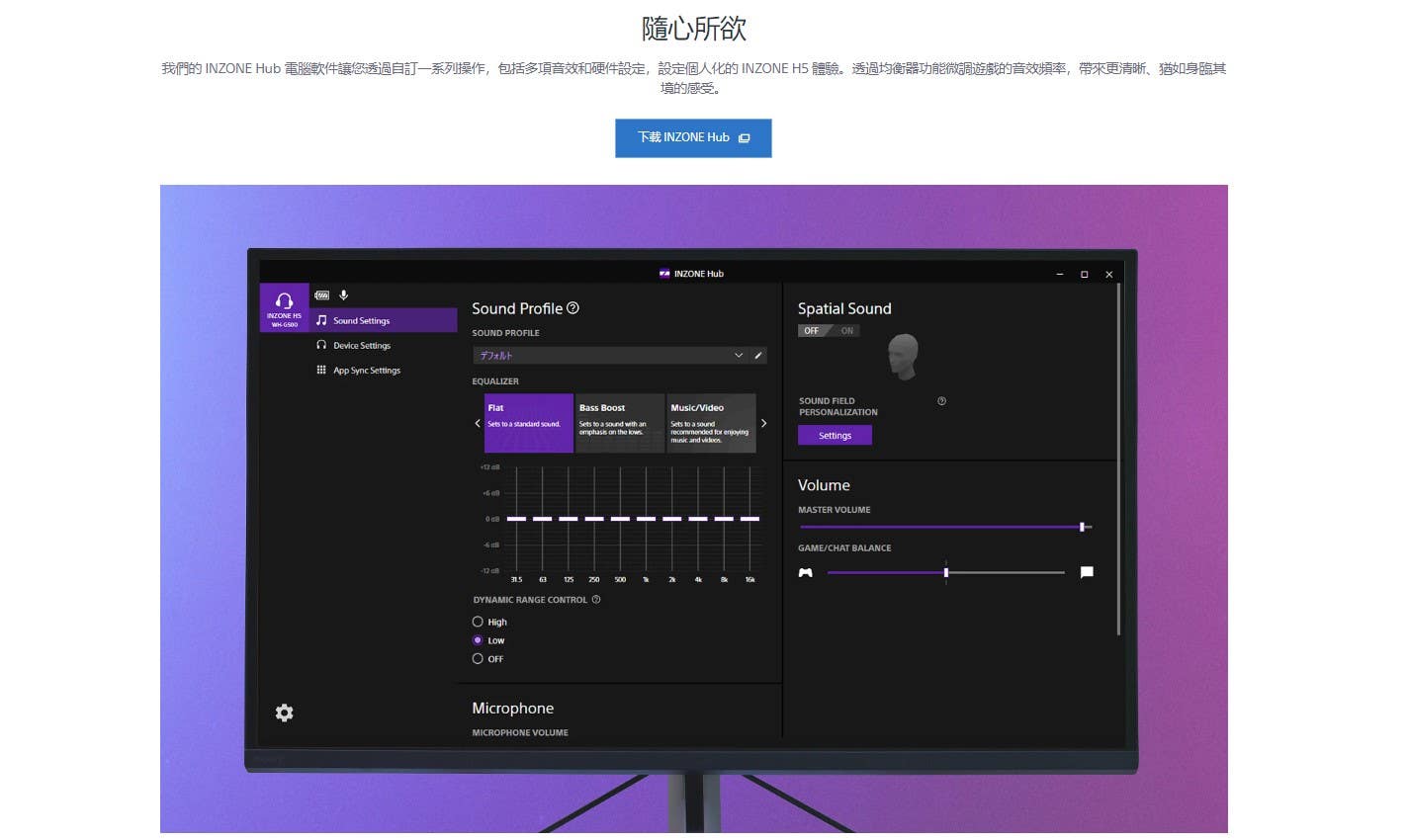The image size is (1409, 840).
Task: Select Low dynamic range control
Action: point(478,640)
